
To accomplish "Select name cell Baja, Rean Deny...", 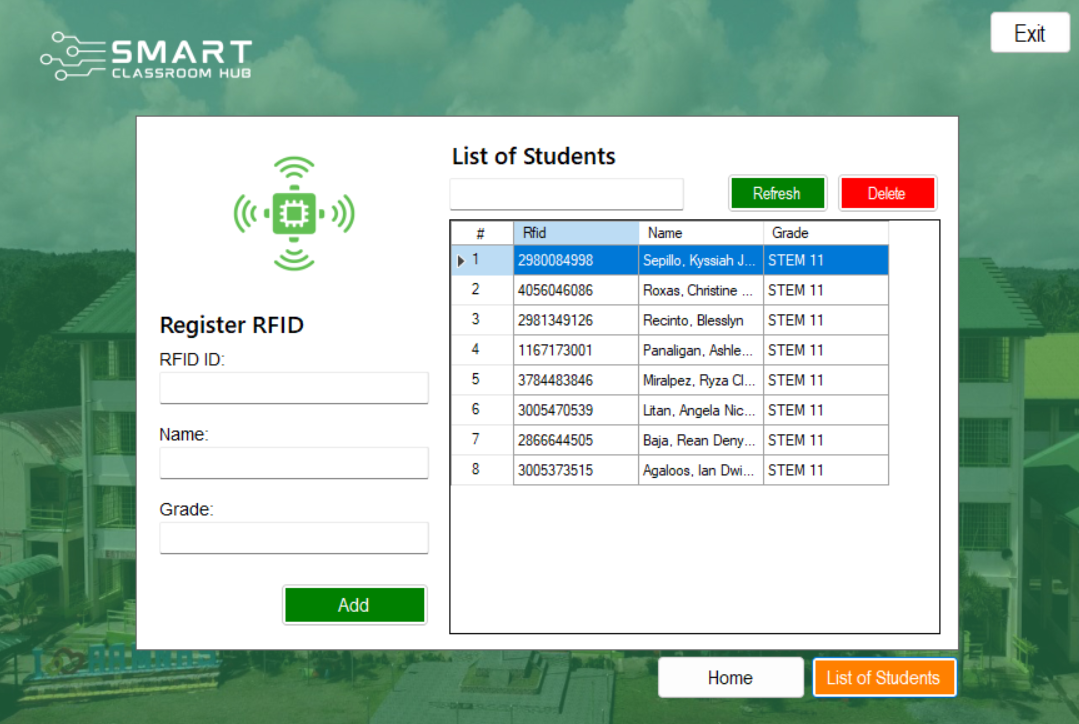I will (x=701, y=440).
